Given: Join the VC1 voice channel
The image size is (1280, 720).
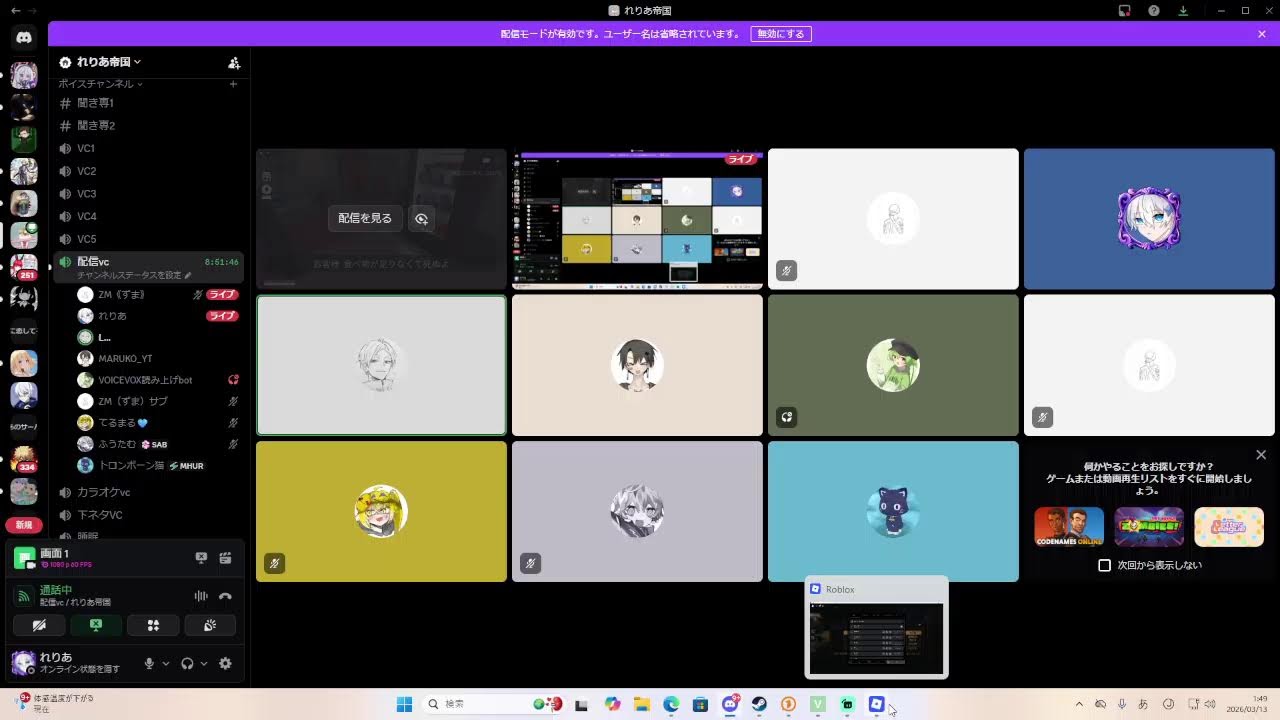Looking at the screenshot, I should coord(148,148).
